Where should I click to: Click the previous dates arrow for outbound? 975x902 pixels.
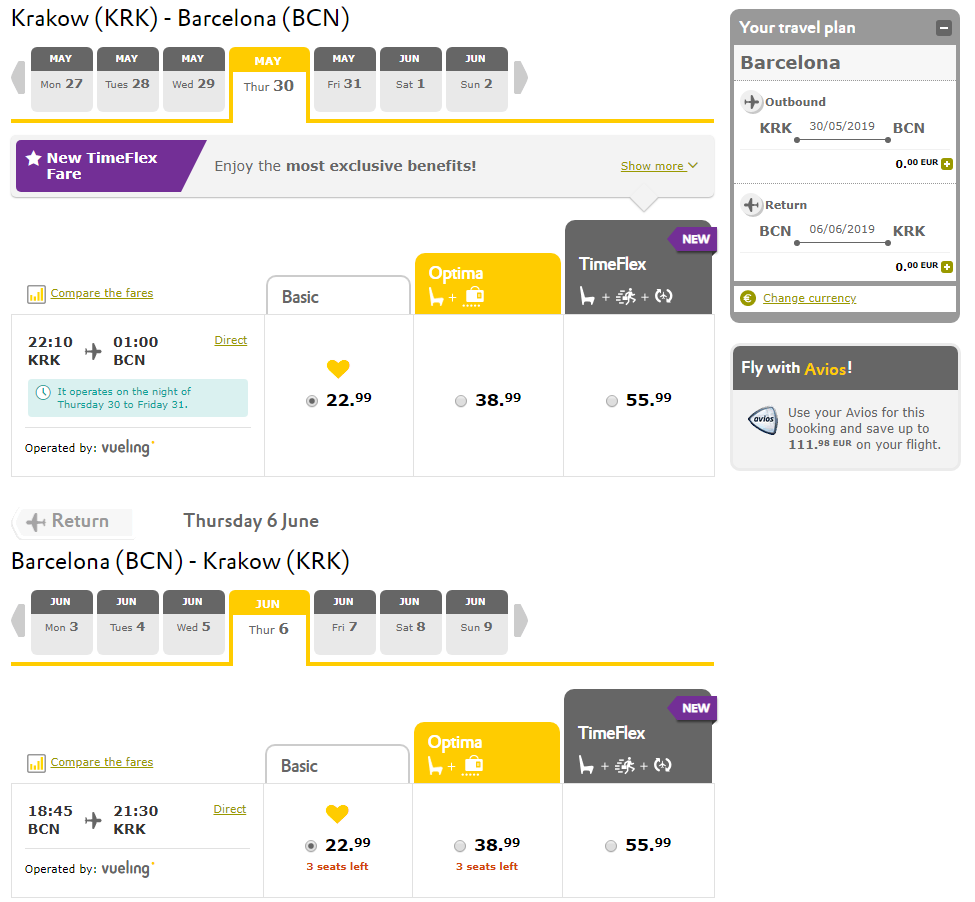point(19,78)
